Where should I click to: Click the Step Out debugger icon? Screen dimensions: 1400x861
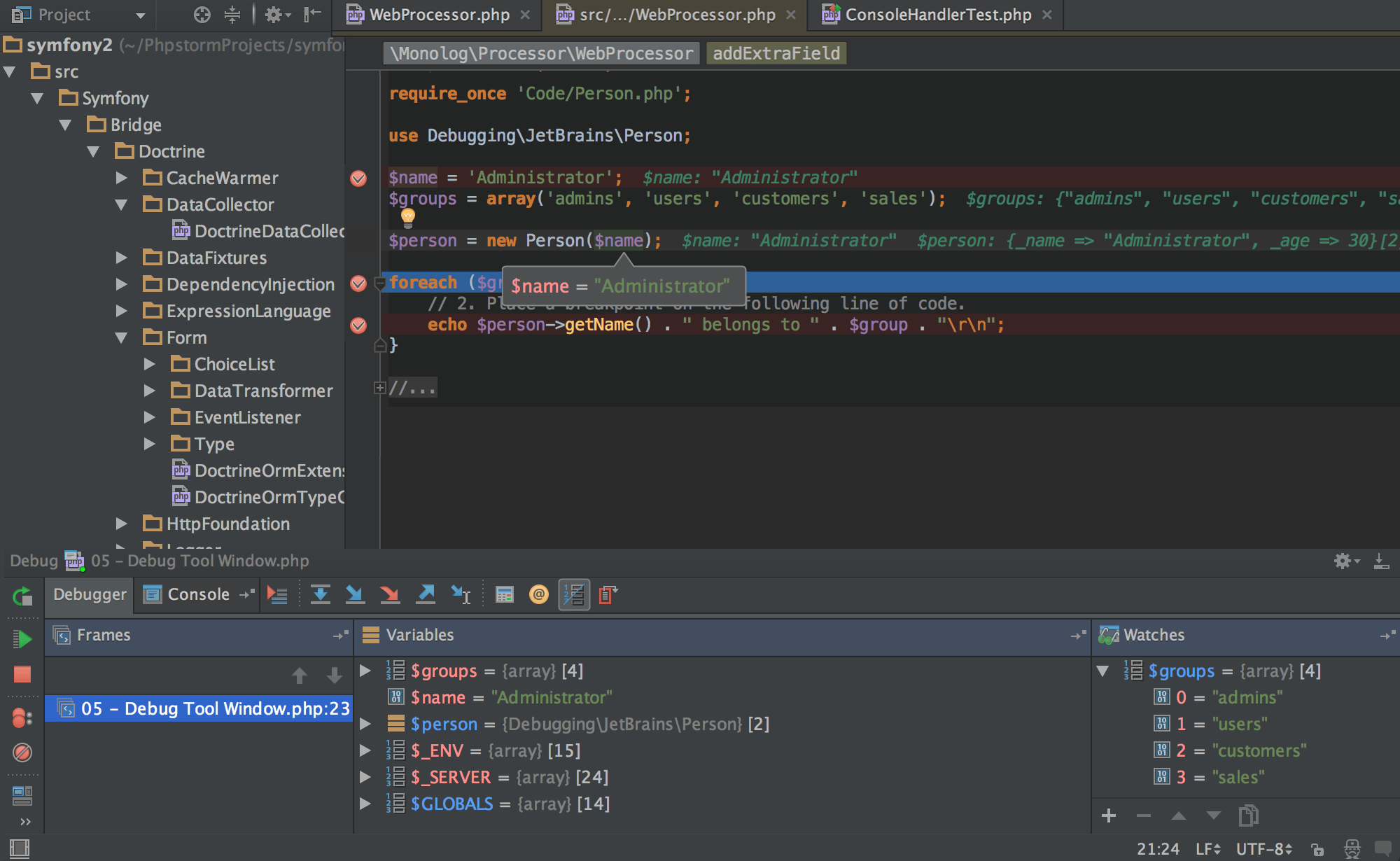click(x=428, y=593)
